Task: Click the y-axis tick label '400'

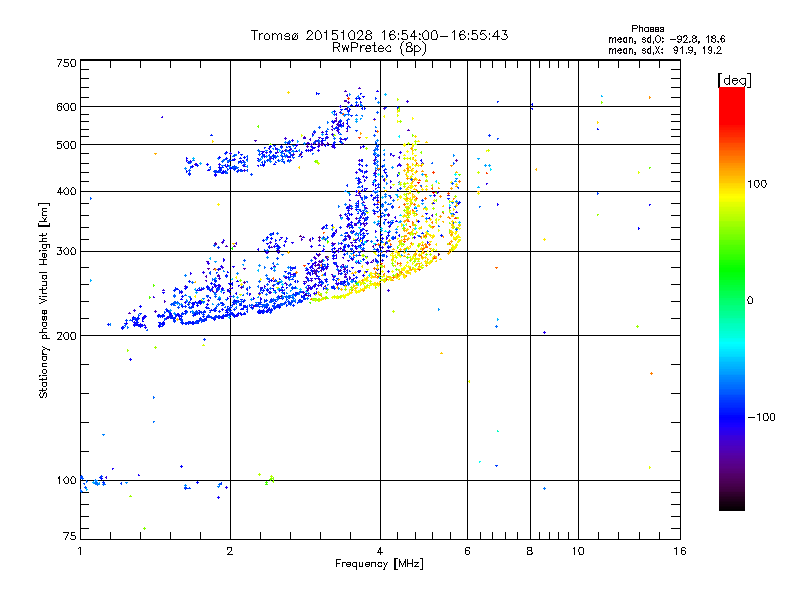Action: pos(66,192)
